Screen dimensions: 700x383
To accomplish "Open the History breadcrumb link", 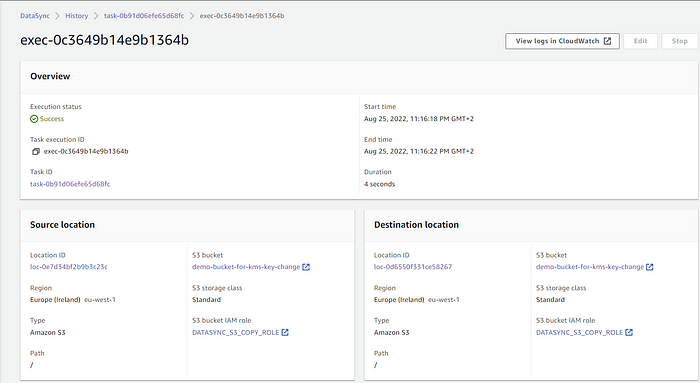I will [x=77, y=16].
